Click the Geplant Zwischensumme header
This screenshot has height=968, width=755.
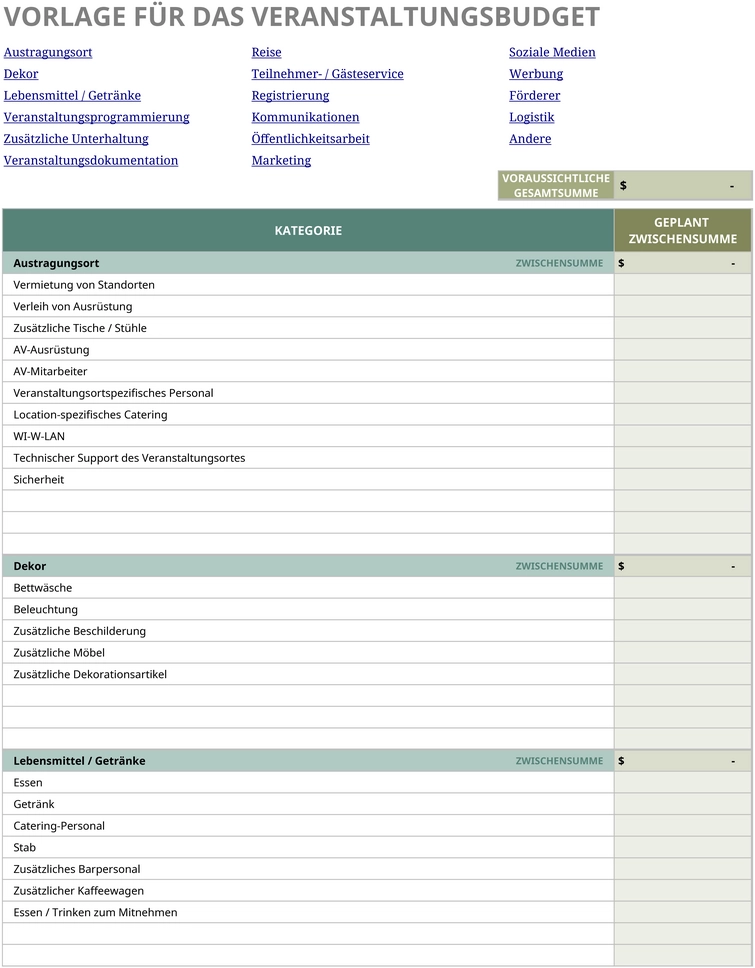click(683, 230)
